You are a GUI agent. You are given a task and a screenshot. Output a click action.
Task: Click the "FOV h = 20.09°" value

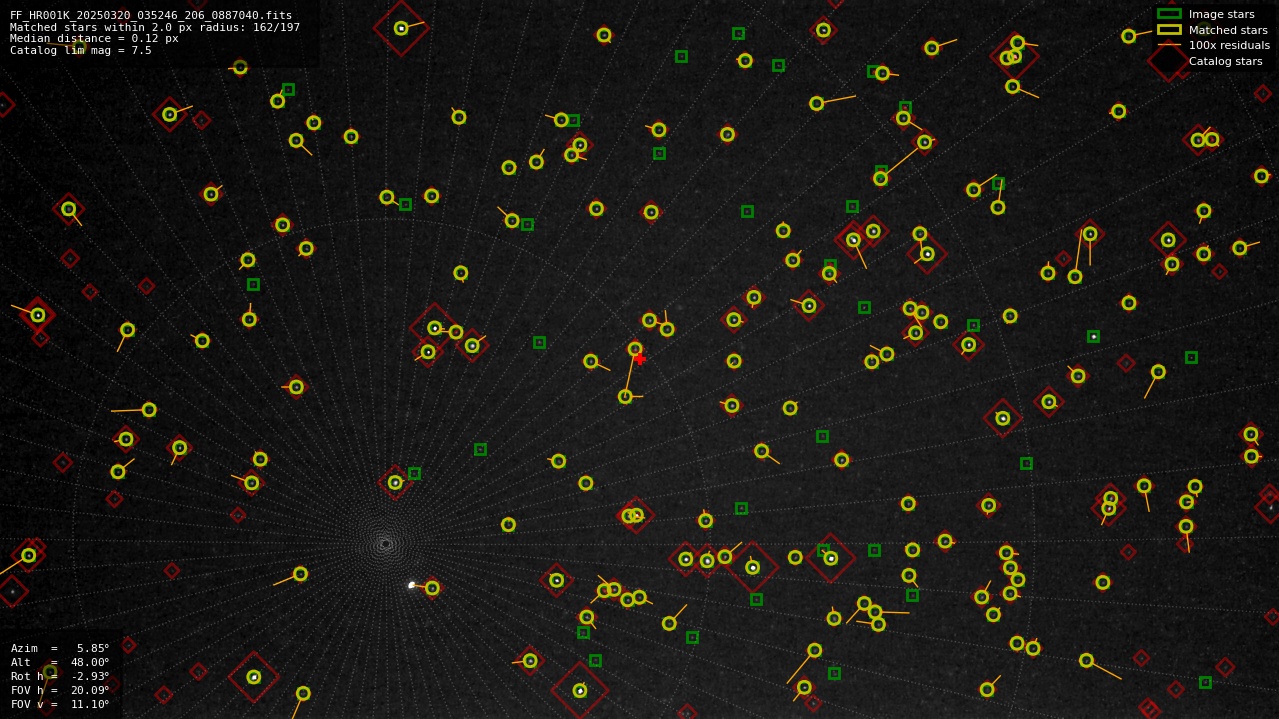click(x=60, y=690)
